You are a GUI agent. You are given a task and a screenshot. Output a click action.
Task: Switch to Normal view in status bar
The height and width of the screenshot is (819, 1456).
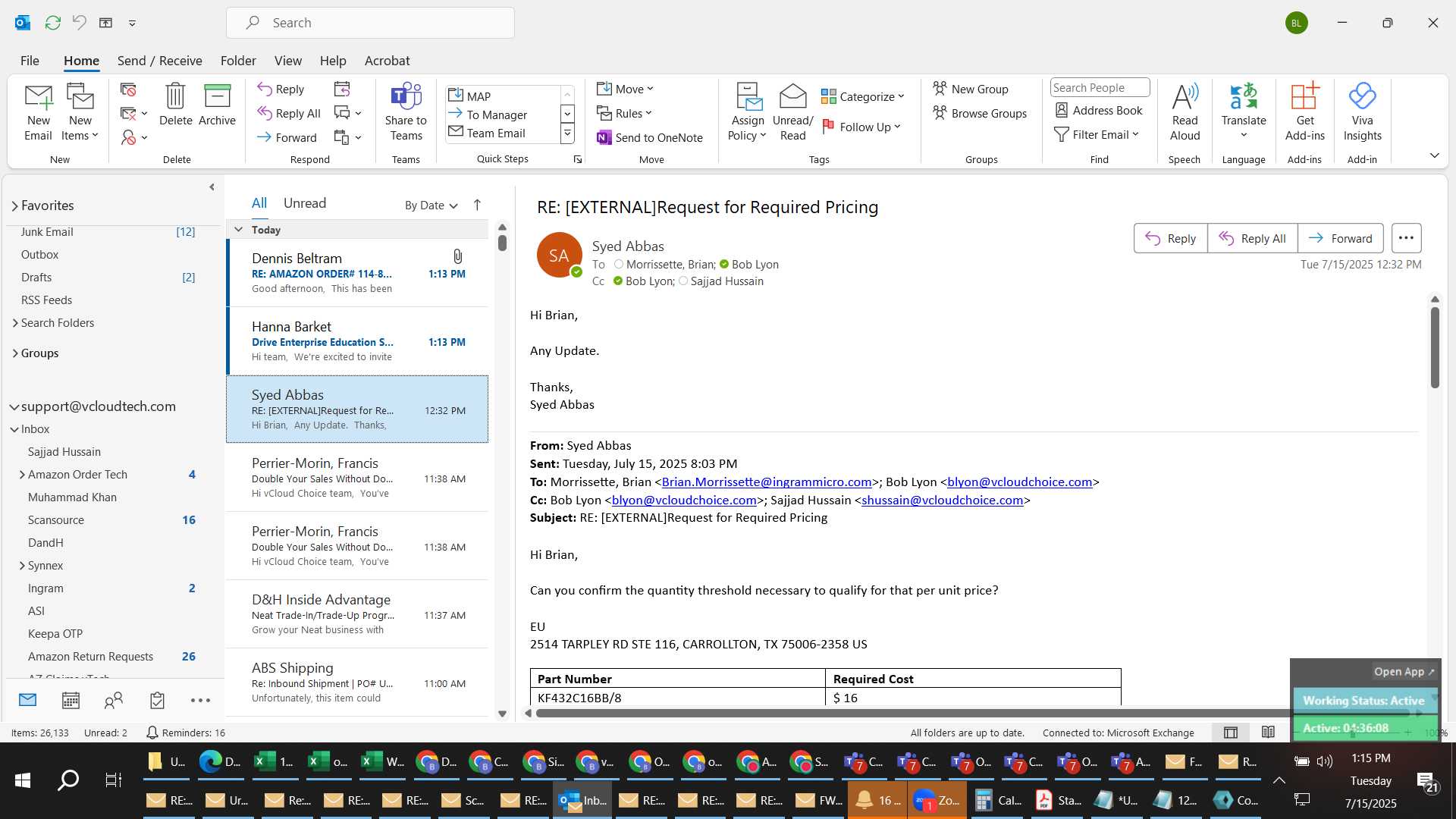[1231, 733]
